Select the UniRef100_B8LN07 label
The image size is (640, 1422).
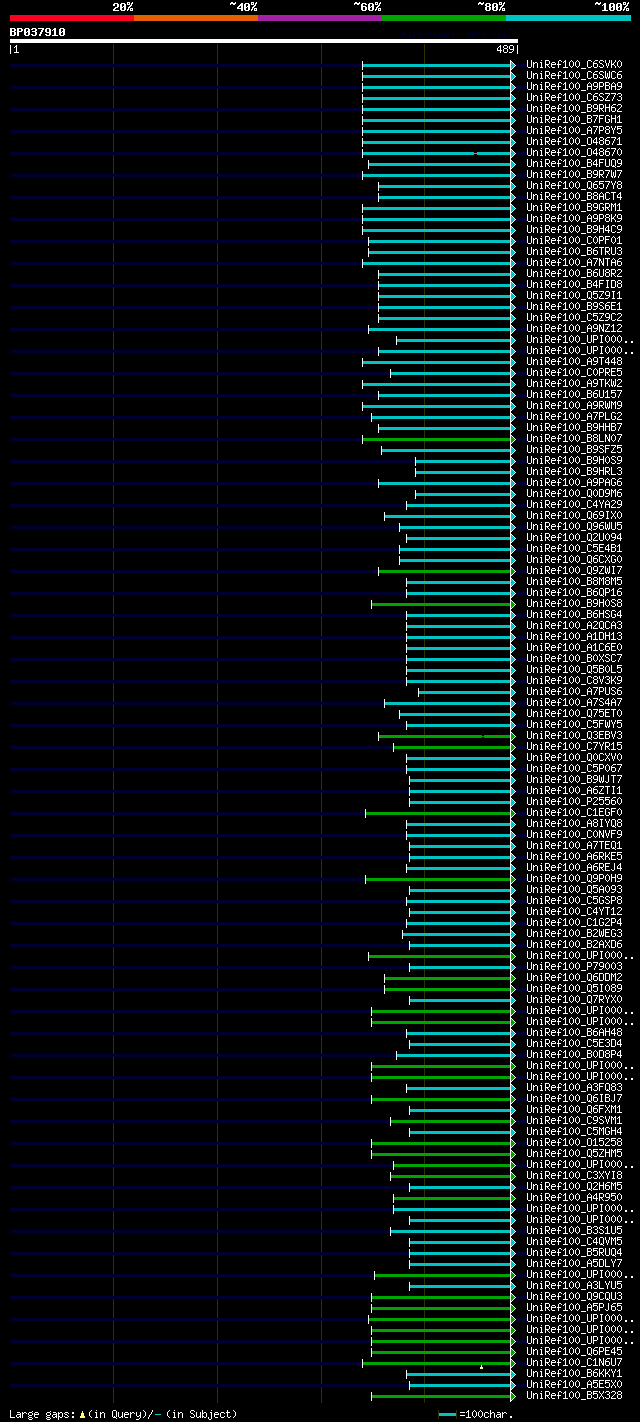coord(574,438)
